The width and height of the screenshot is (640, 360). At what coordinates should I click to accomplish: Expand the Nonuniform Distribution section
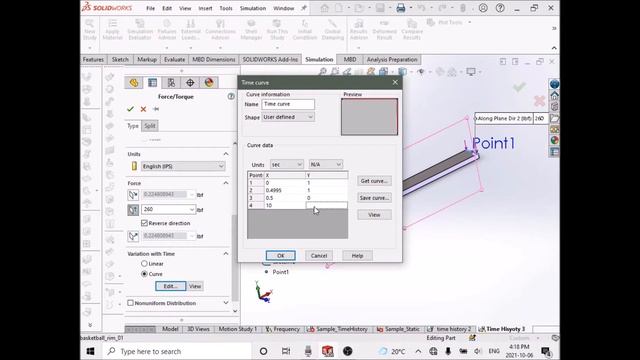point(226,303)
